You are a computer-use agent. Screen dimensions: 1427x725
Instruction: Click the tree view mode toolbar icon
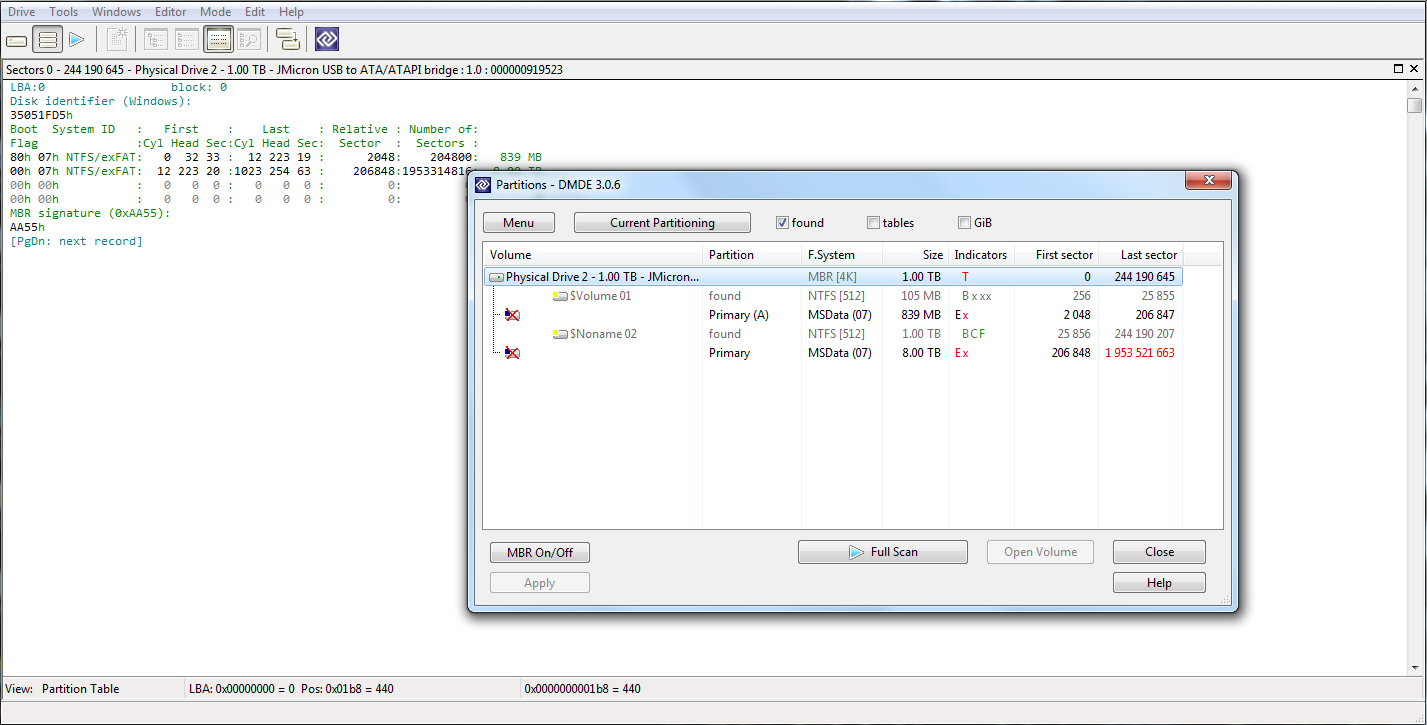pos(156,40)
